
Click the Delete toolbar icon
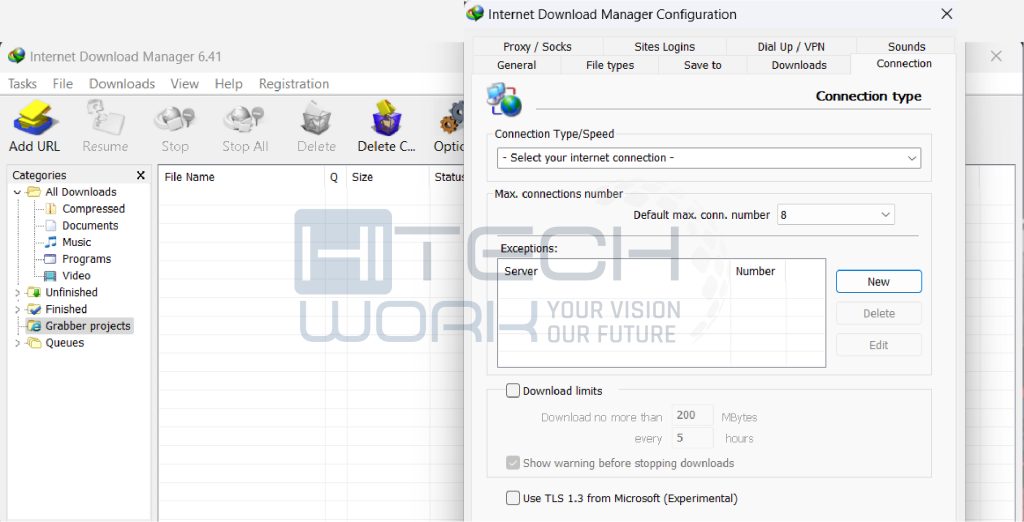(316, 118)
